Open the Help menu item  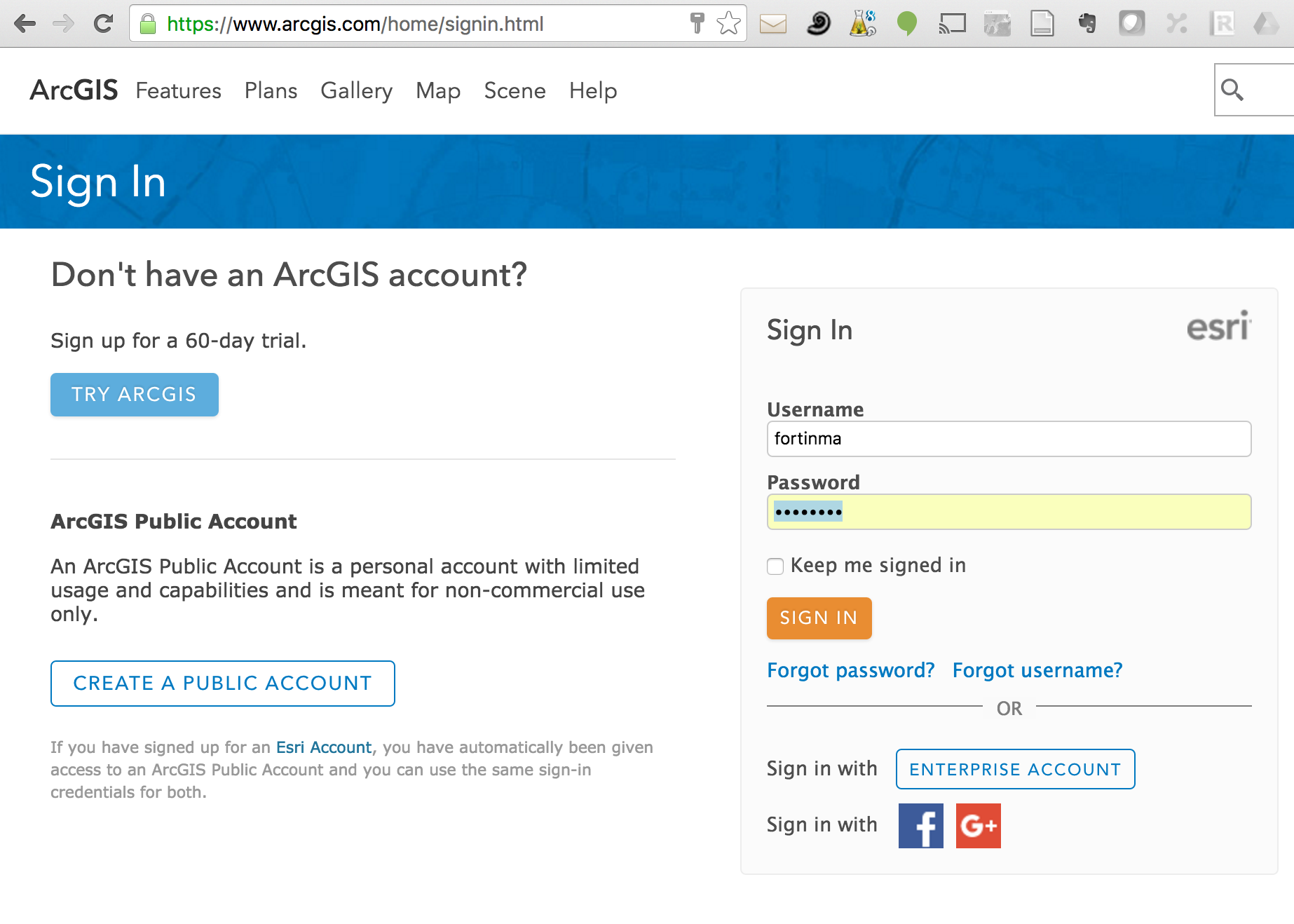(x=593, y=90)
